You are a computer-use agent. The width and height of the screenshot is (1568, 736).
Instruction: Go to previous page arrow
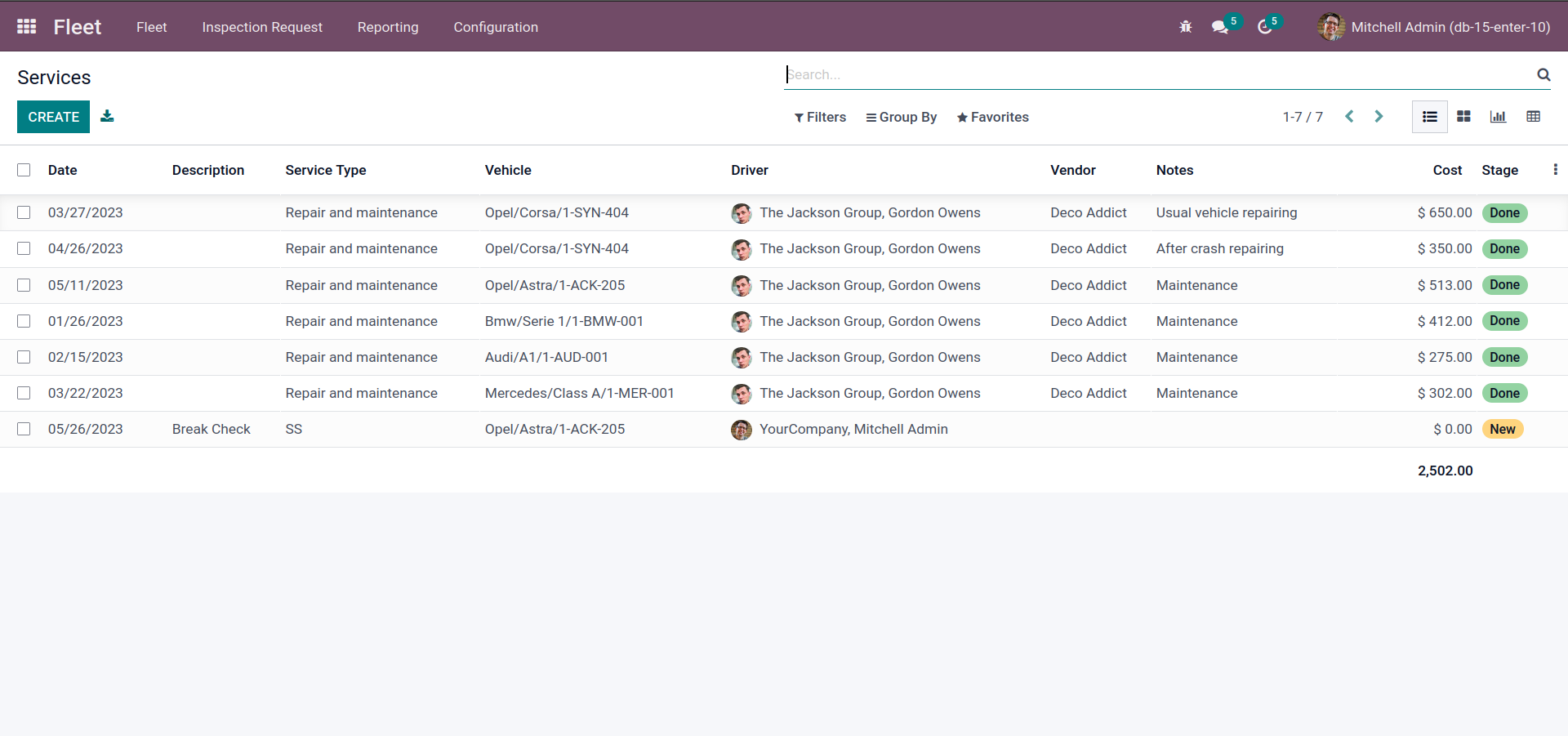(x=1349, y=117)
